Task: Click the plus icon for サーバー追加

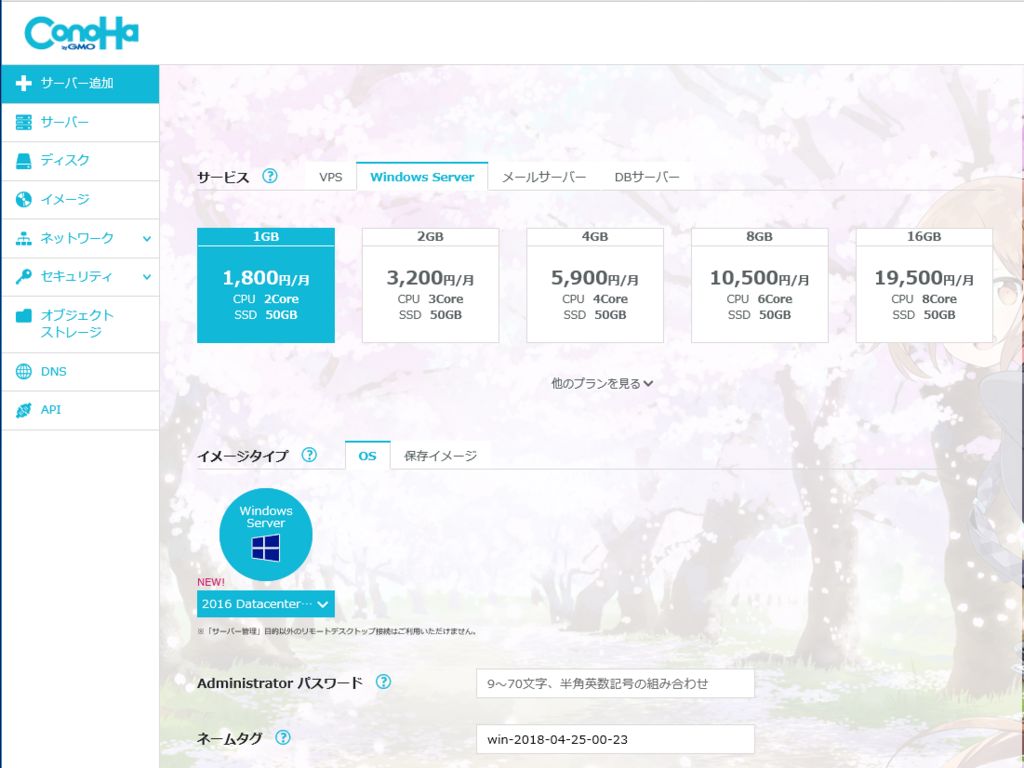Action: [x=24, y=83]
